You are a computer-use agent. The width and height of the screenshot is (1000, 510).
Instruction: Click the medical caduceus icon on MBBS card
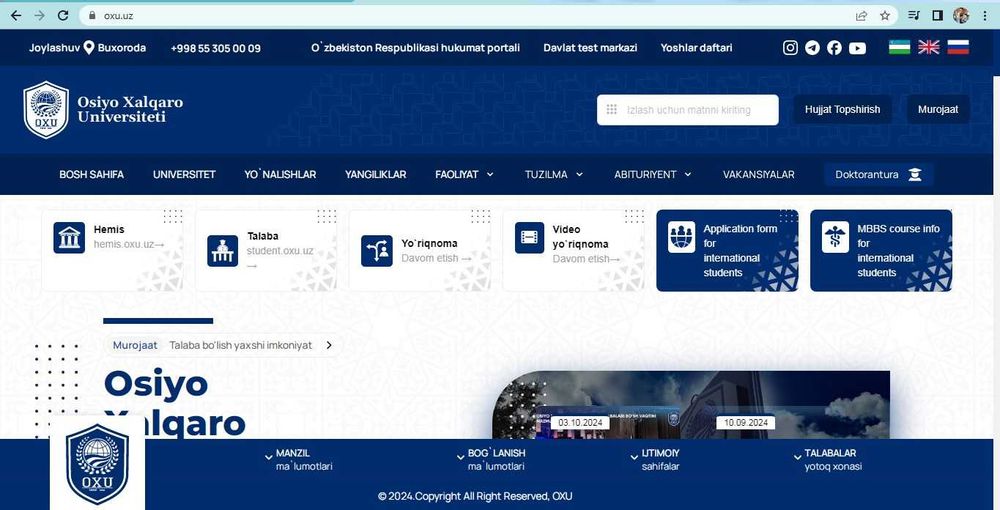click(835, 238)
